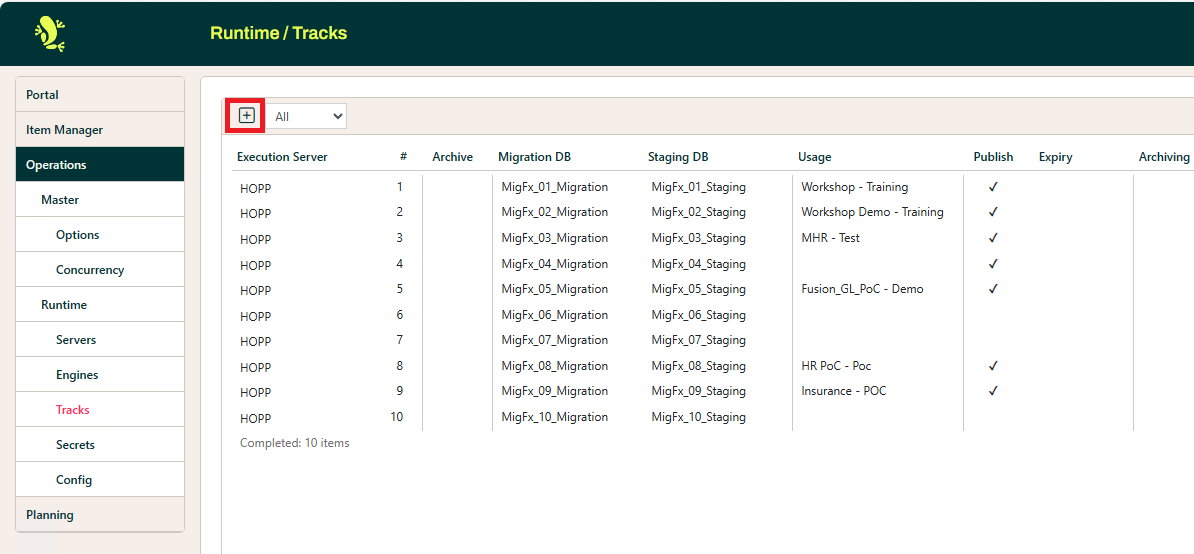Open the All filter dropdown
Screen dimensions: 1194x554
pos(307,117)
